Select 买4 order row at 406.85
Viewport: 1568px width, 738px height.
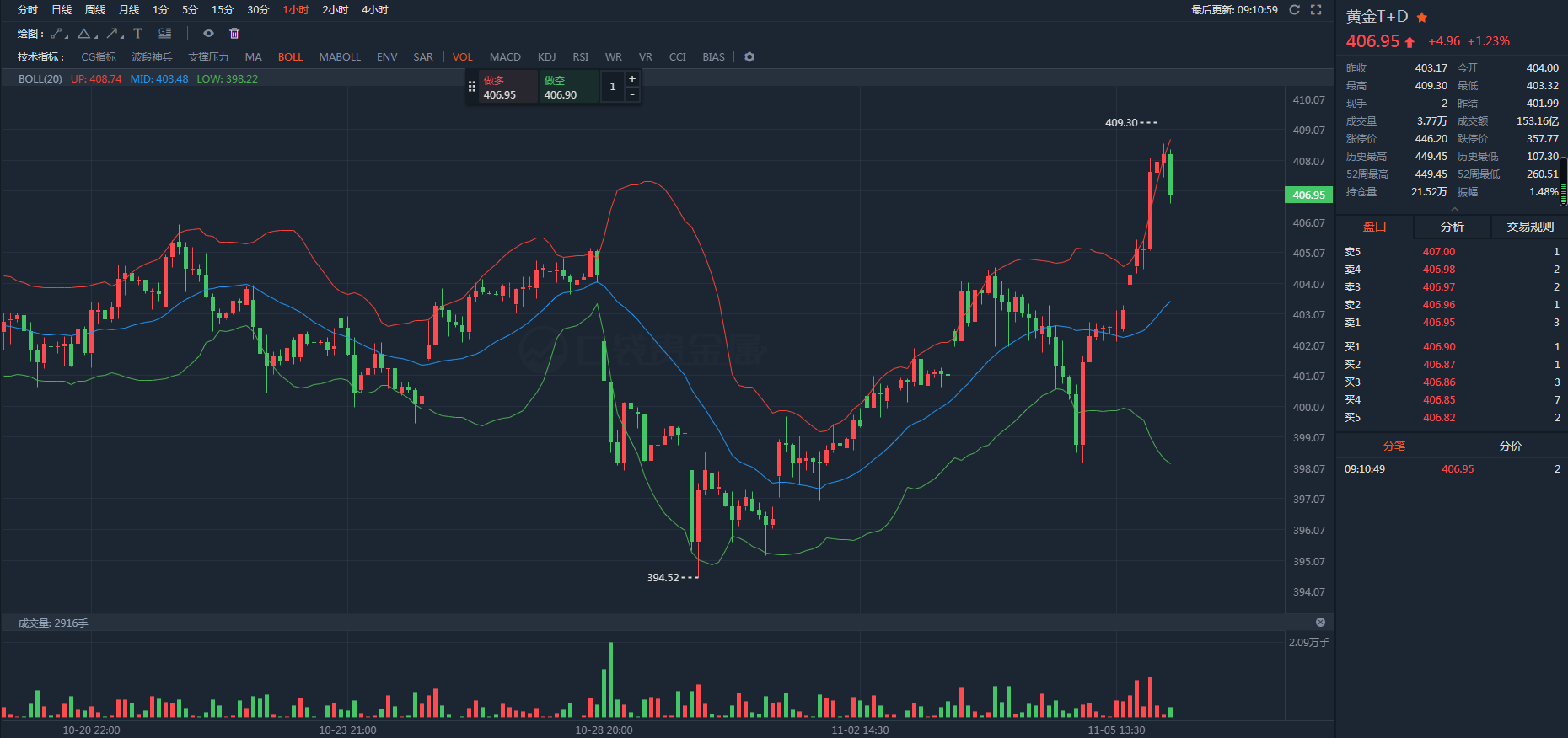point(1452,400)
